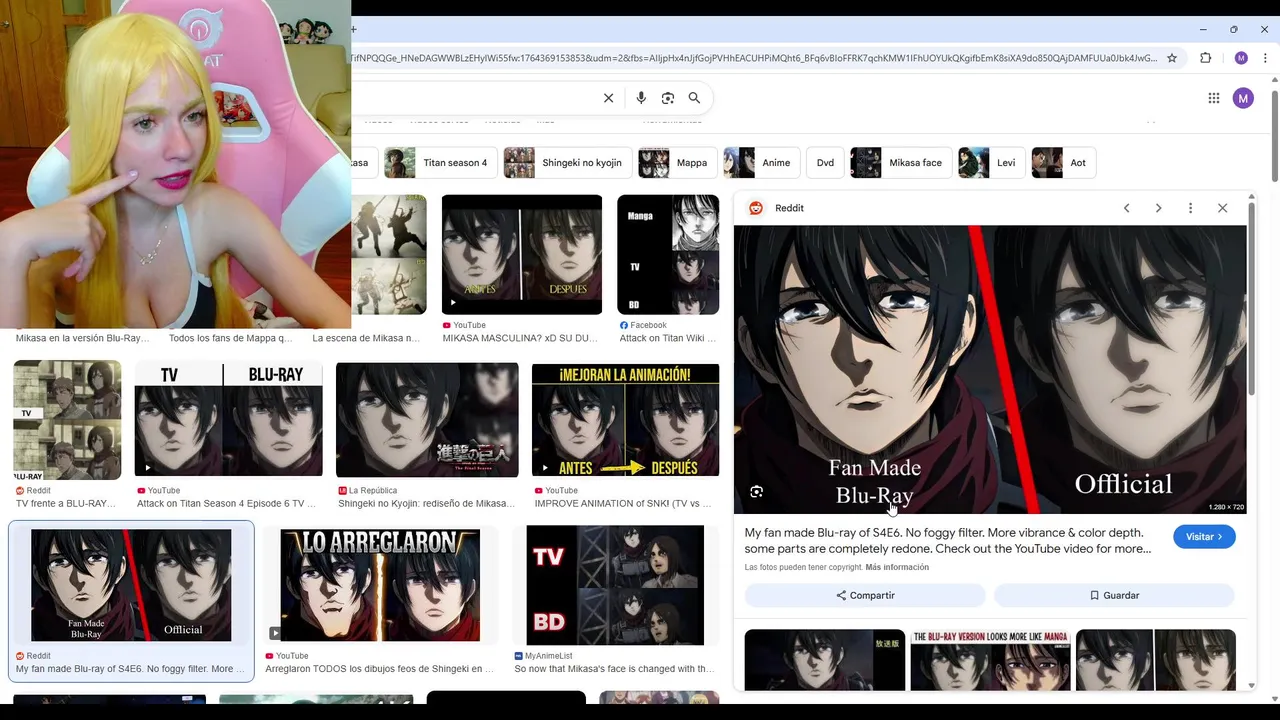Image resolution: width=1280 pixels, height=720 pixels.
Task: Filter by Dvd chip
Action: point(825,163)
